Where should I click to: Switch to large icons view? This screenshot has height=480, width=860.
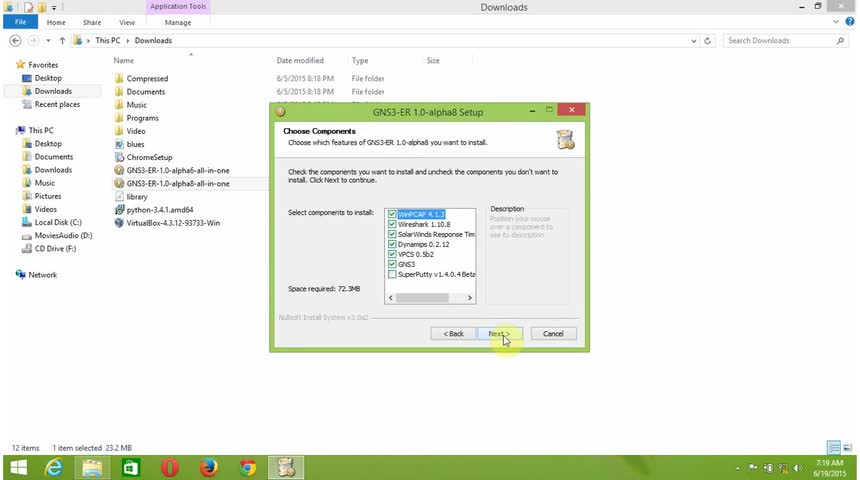pyautogui.click(x=847, y=448)
